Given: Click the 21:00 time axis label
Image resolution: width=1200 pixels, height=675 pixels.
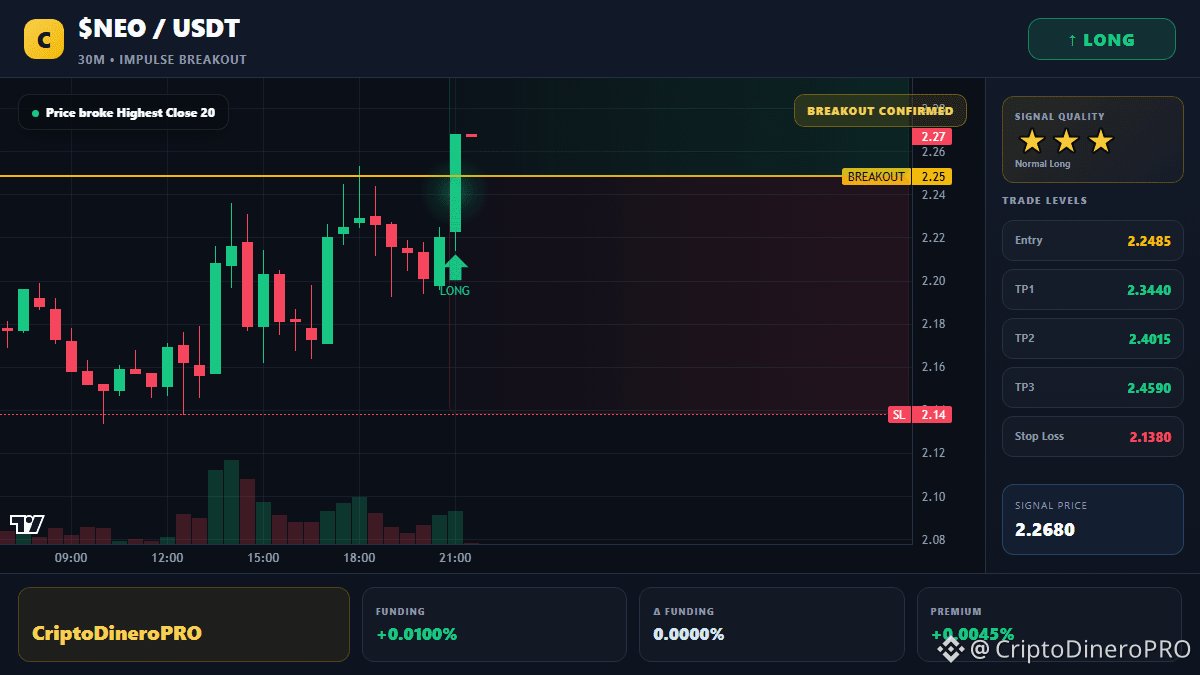Looking at the screenshot, I should 455,558.
